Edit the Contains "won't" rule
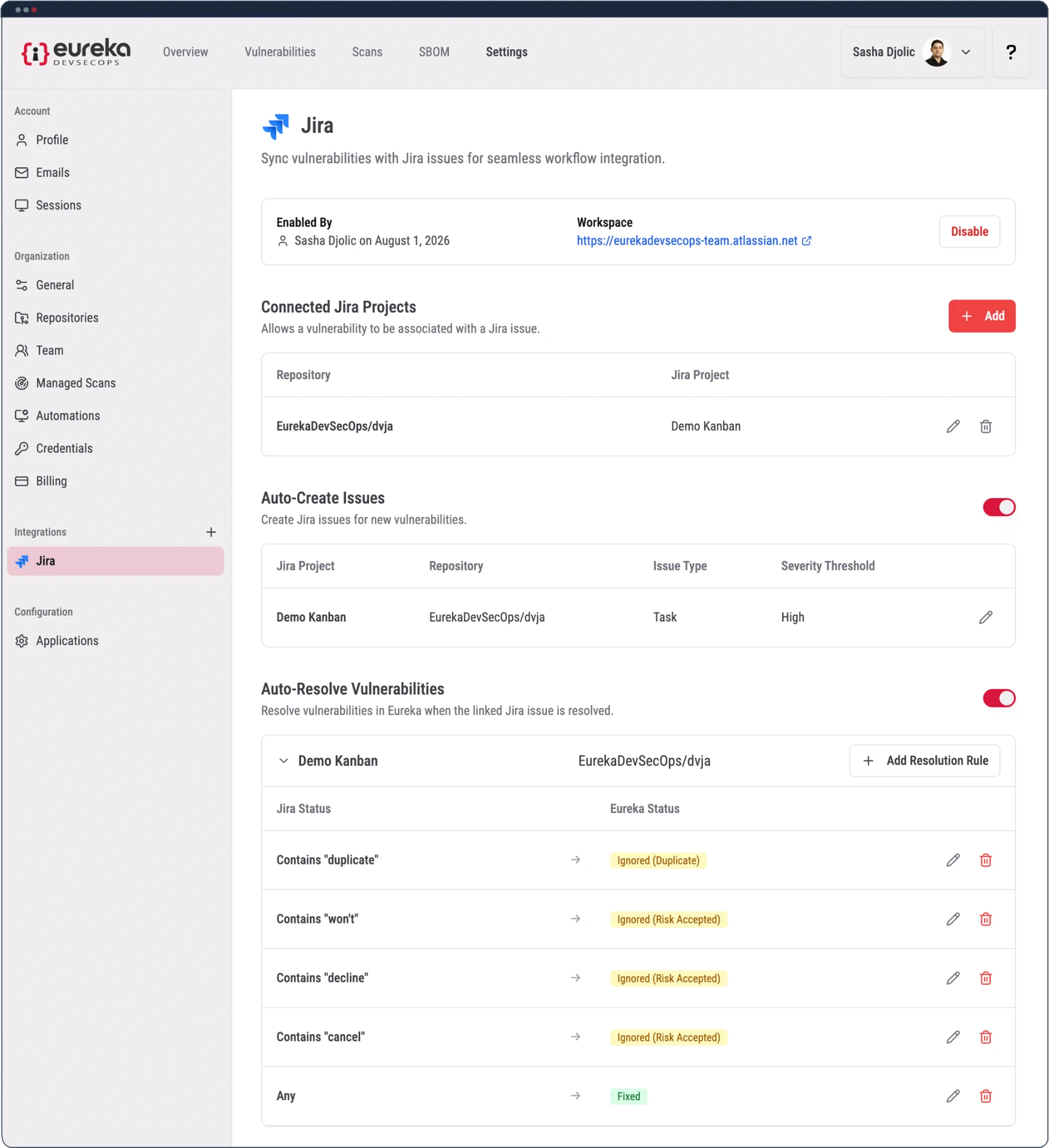Image resolution: width=1049 pixels, height=1148 pixels. coord(953,920)
